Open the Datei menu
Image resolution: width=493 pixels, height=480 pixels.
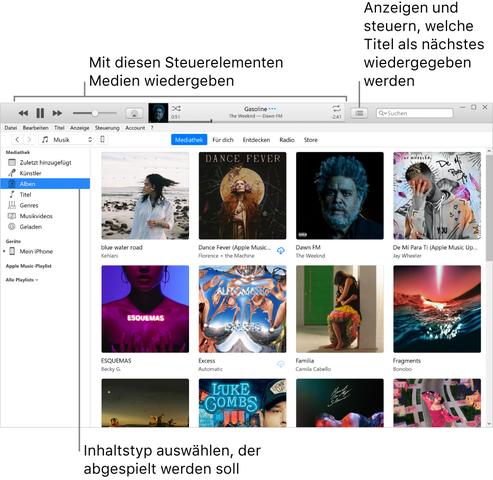tap(11, 128)
